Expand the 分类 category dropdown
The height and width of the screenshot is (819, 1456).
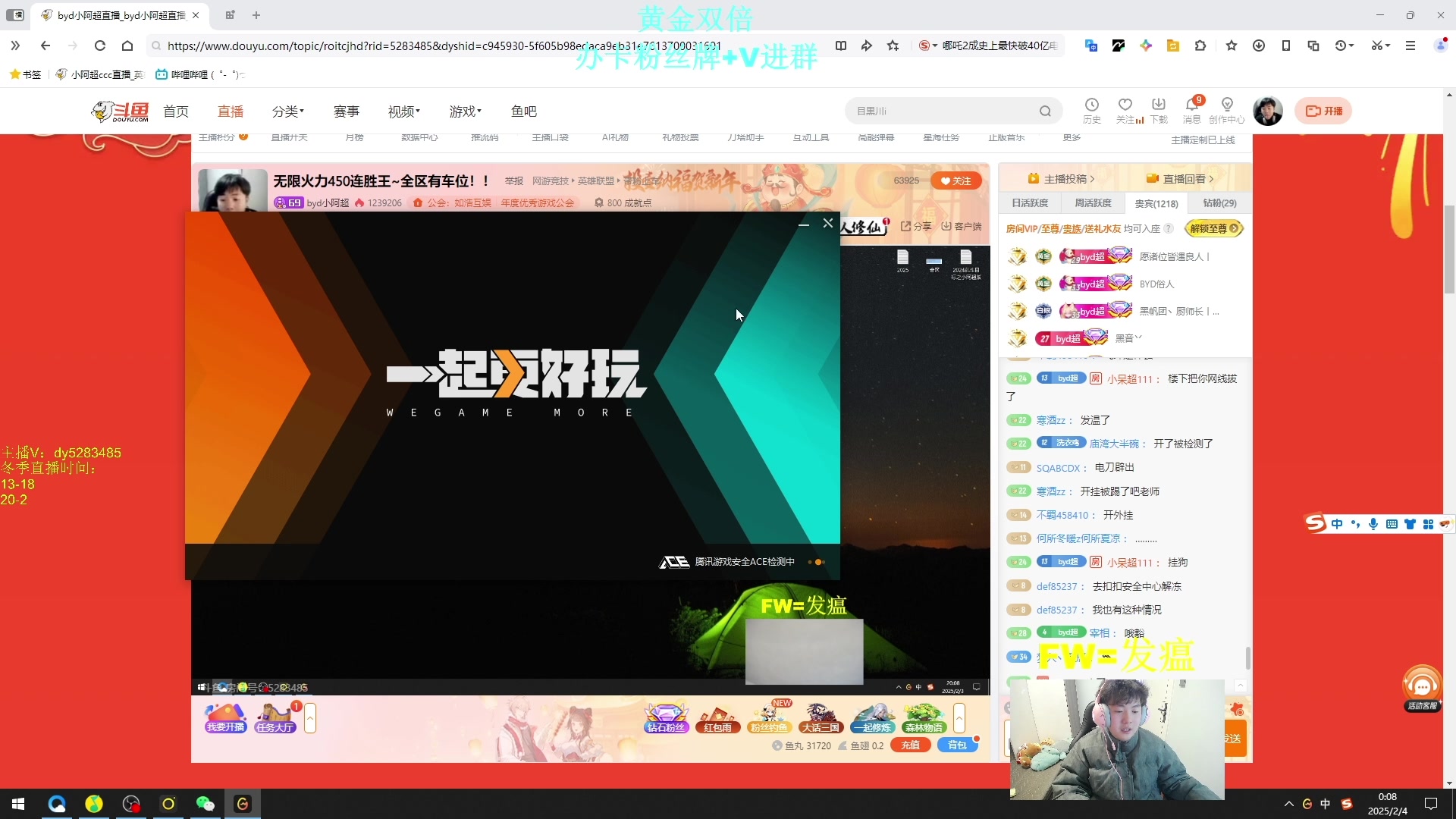point(288,111)
